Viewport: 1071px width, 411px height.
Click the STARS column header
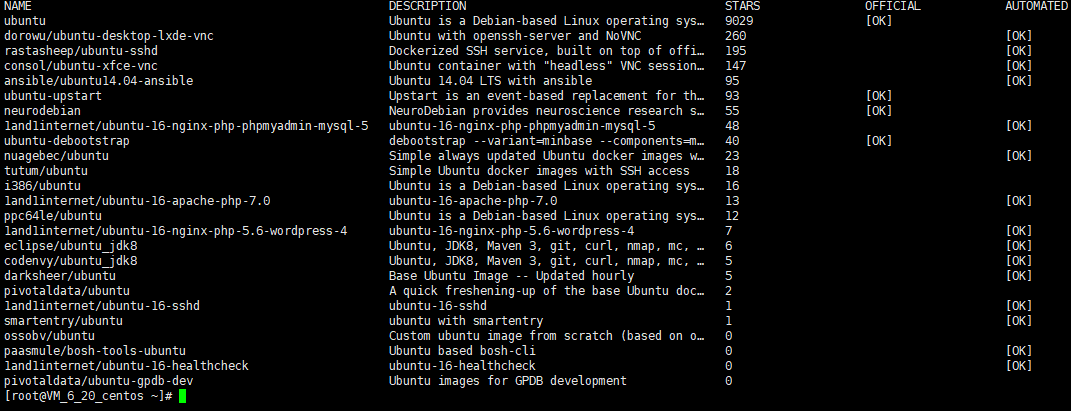pos(742,6)
